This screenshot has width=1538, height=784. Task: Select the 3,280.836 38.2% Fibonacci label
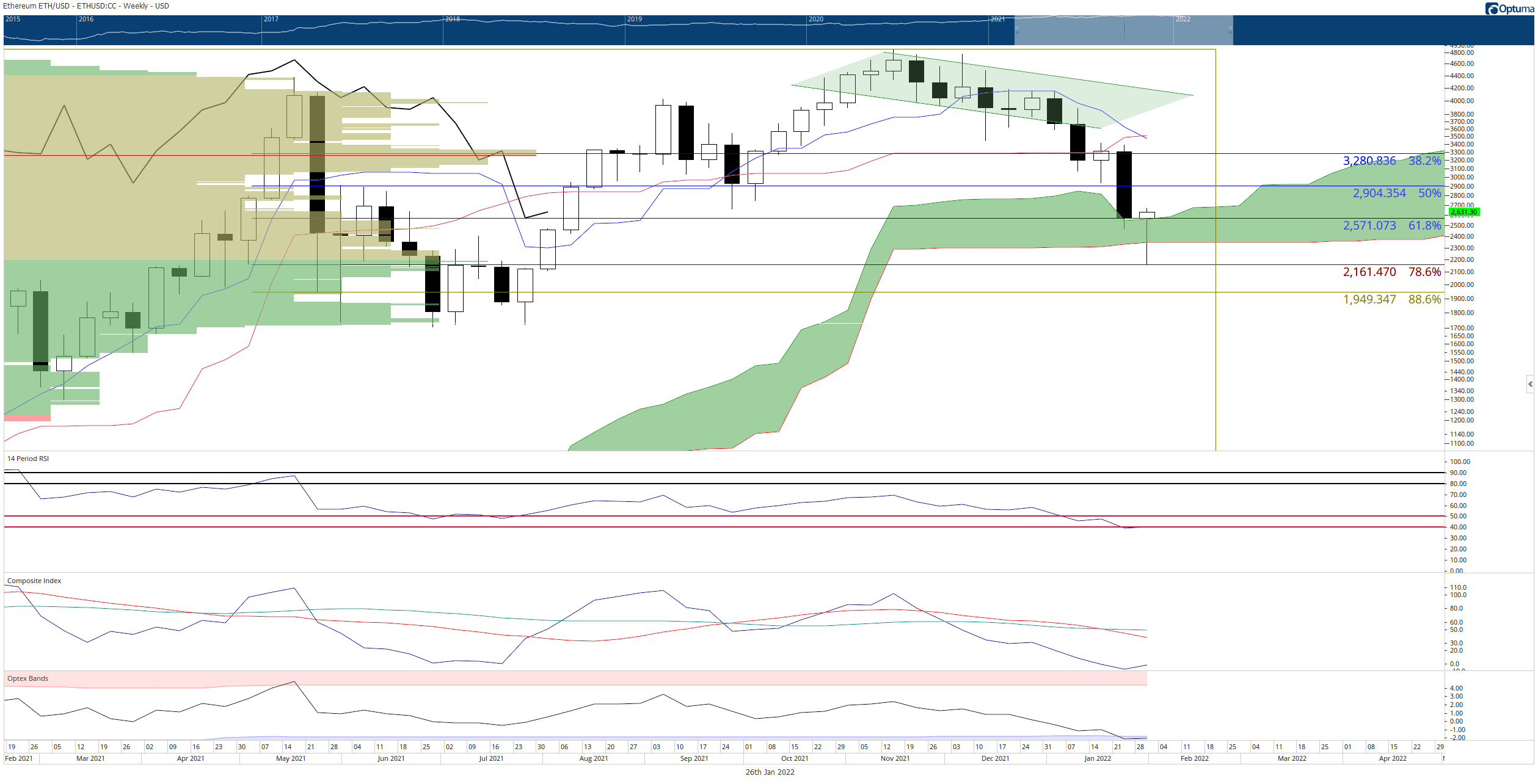[x=1392, y=161]
